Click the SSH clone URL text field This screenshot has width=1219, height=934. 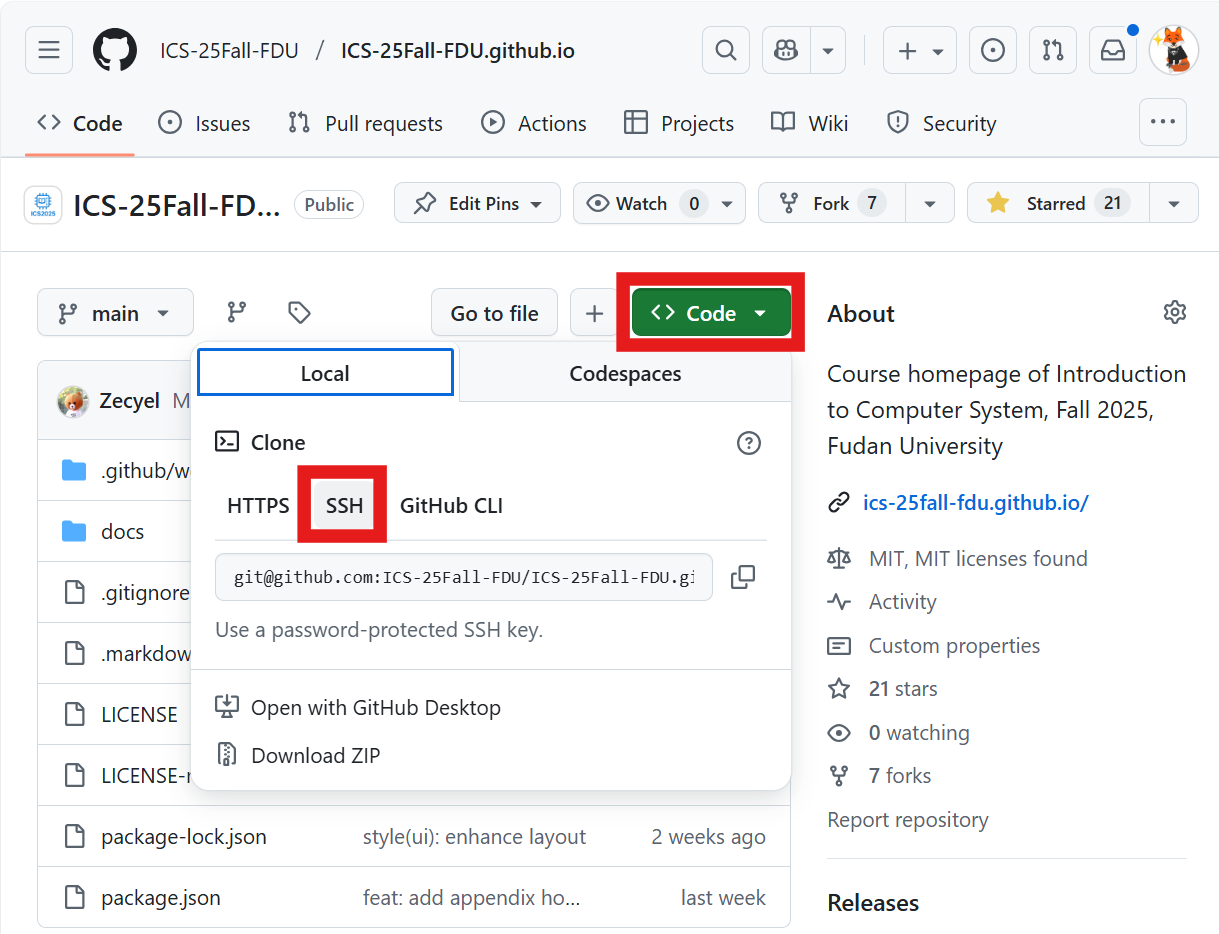tap(463, 578)
